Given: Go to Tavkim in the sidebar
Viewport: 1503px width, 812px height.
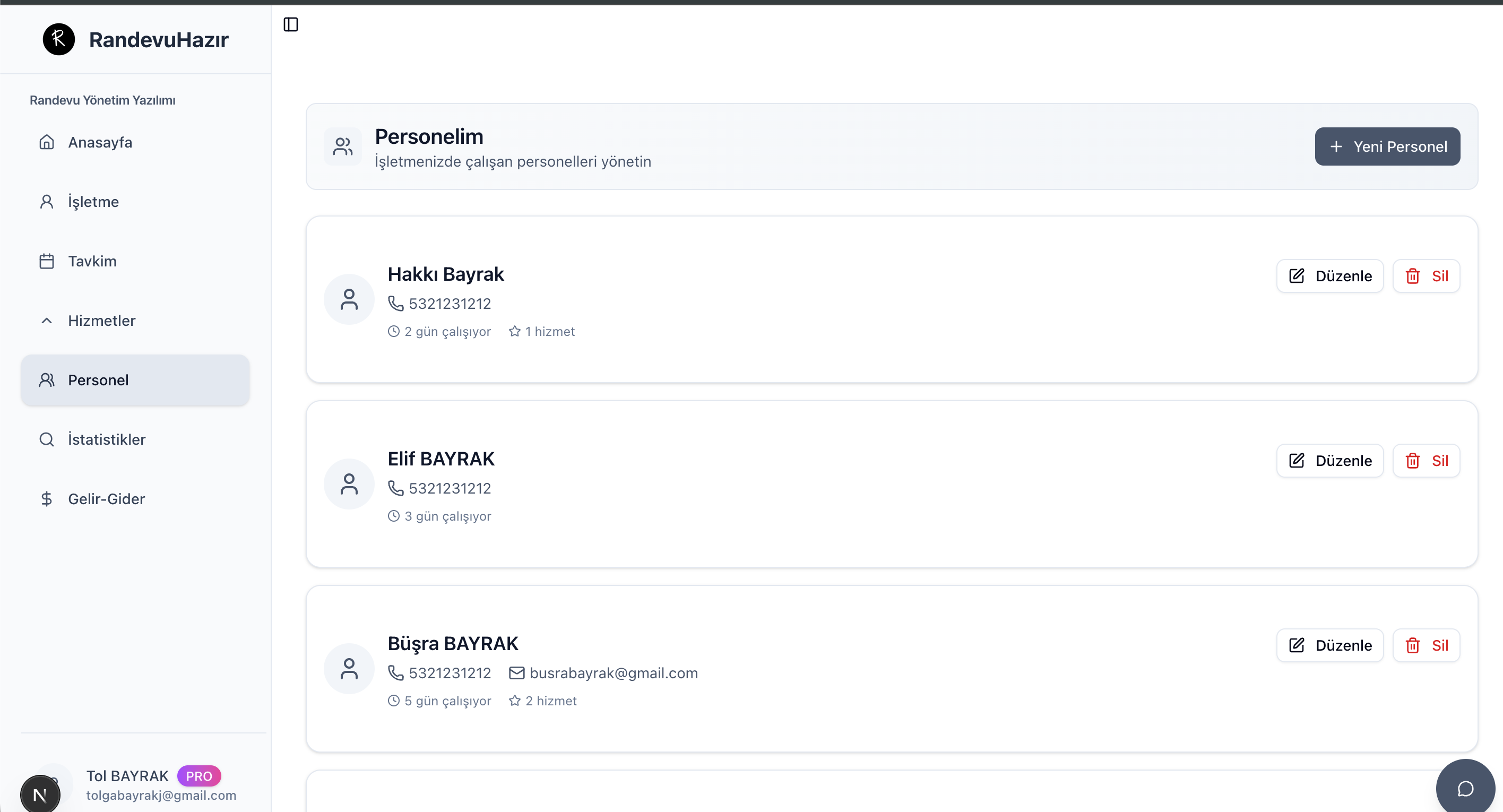Looking at the screenshot, I should tap(92, 261).
